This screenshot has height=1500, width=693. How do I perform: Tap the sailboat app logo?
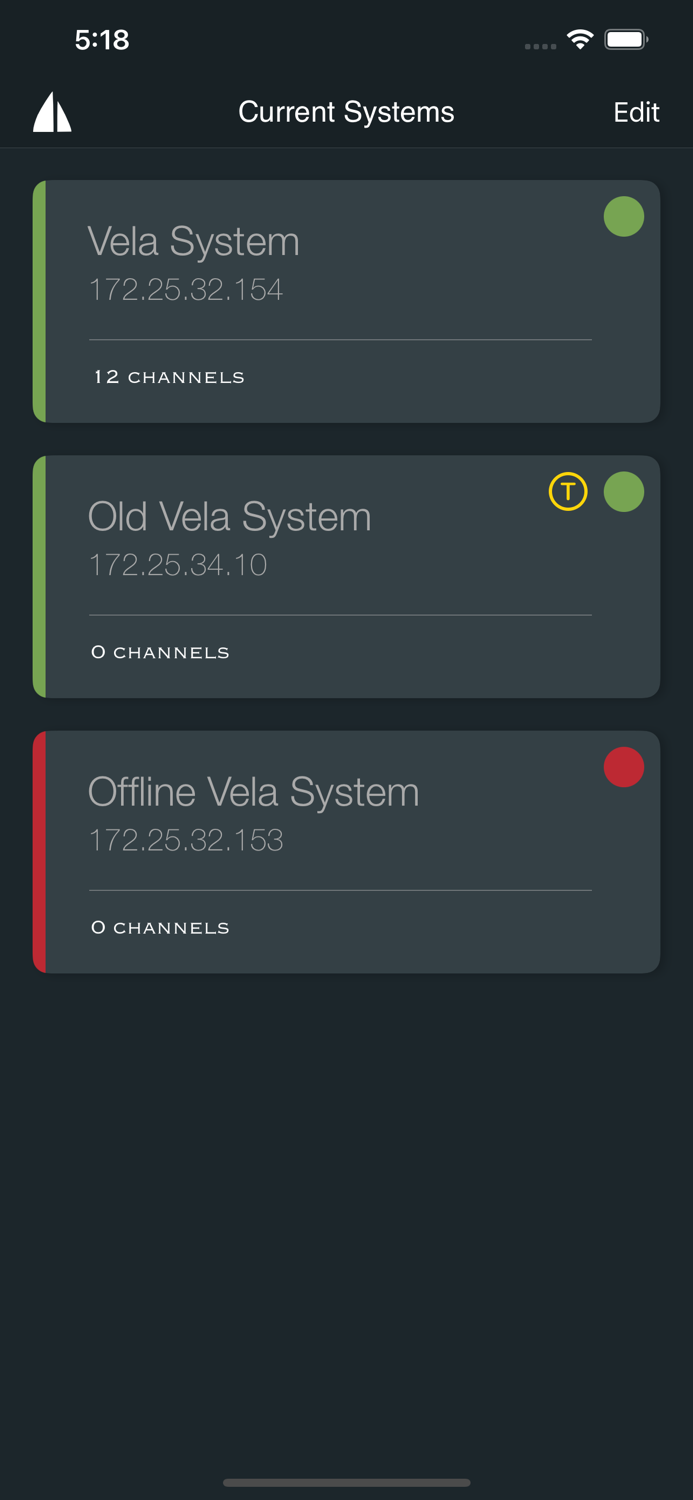coord(51,112)
